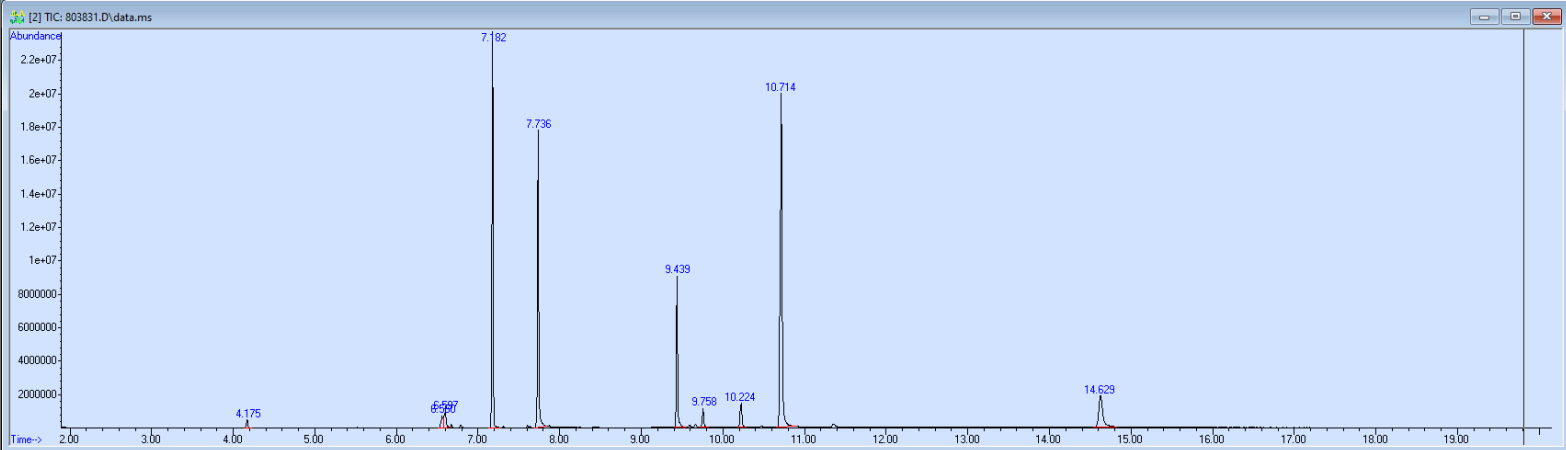Select the peak label 9.758
The width and height of the screenshot is (1566, 450).
(x=704, y=401)
